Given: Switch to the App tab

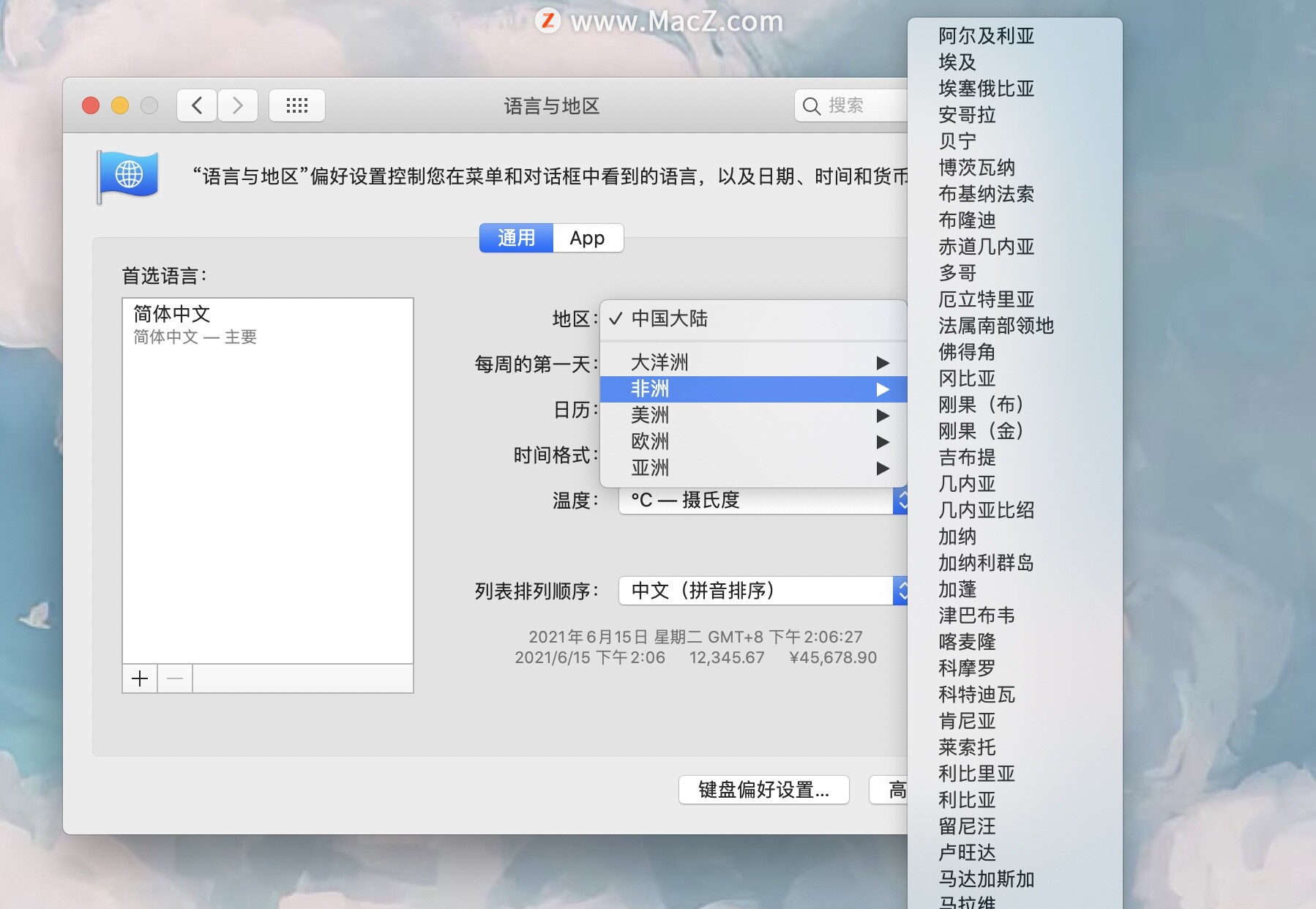Looking at the screenshot, I should pyautogui.click(x=588, y=238).
